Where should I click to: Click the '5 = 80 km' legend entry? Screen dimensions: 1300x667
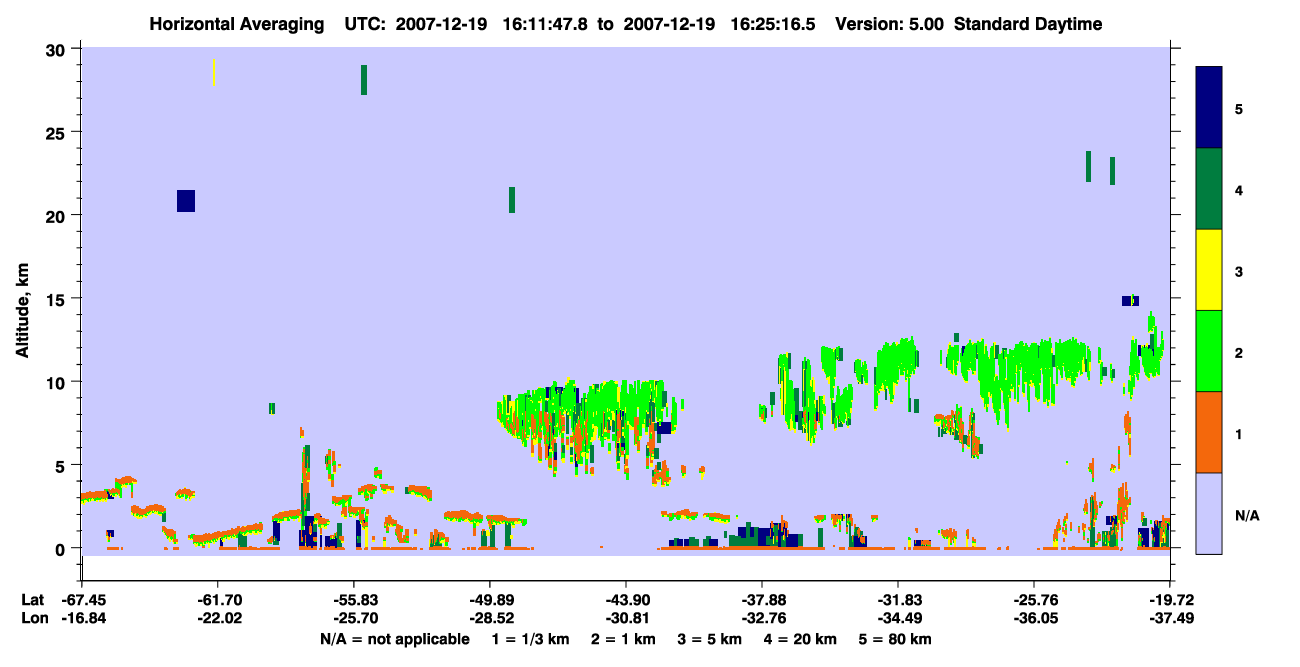(x=895, y=639)
